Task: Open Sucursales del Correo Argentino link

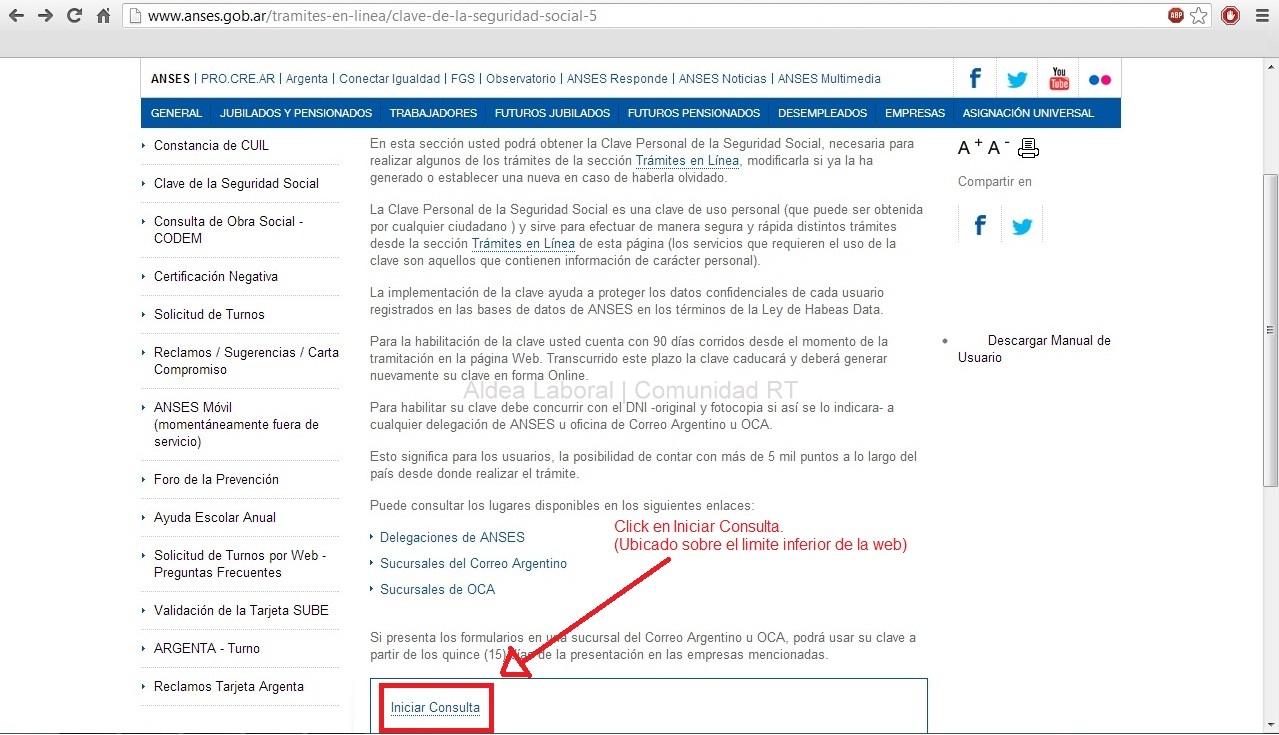Action: (473, 563)
